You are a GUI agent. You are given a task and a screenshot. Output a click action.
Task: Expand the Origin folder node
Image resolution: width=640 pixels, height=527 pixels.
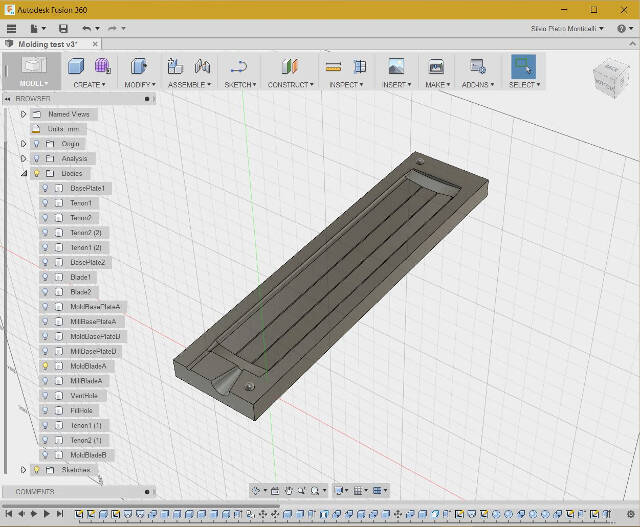pyautogui.click(x=23, y=144)
